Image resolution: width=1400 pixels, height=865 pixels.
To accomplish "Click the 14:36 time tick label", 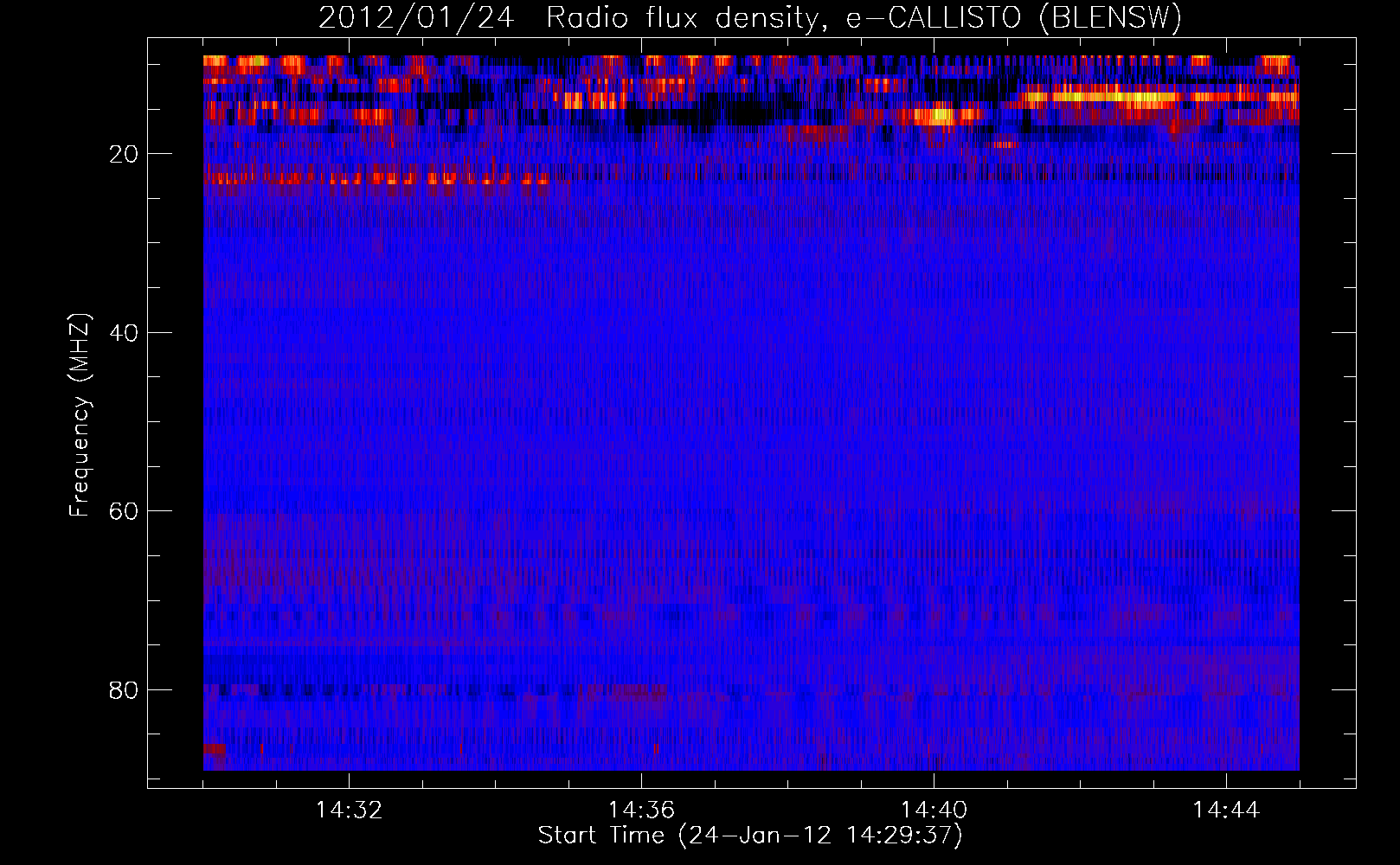I will pos(641,810).
